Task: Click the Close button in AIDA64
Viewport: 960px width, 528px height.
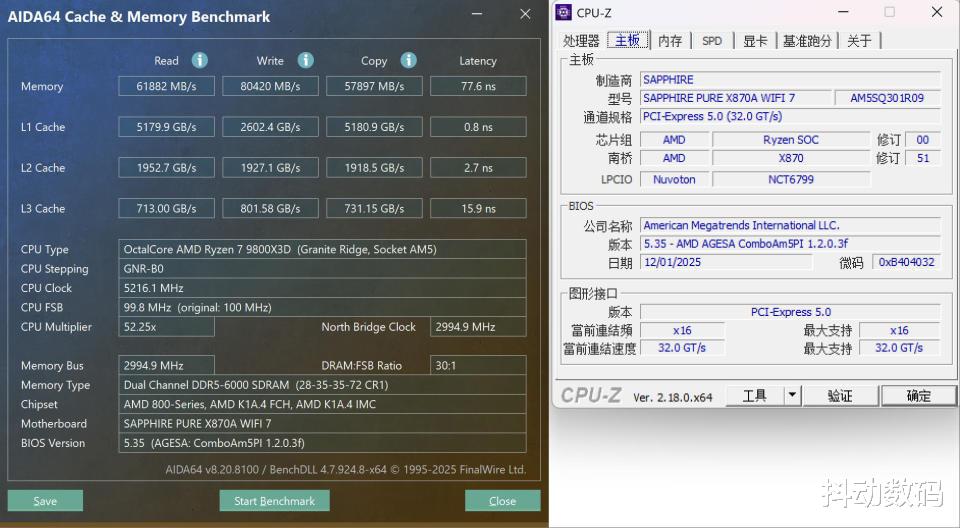Action: [x=503, y=500]
